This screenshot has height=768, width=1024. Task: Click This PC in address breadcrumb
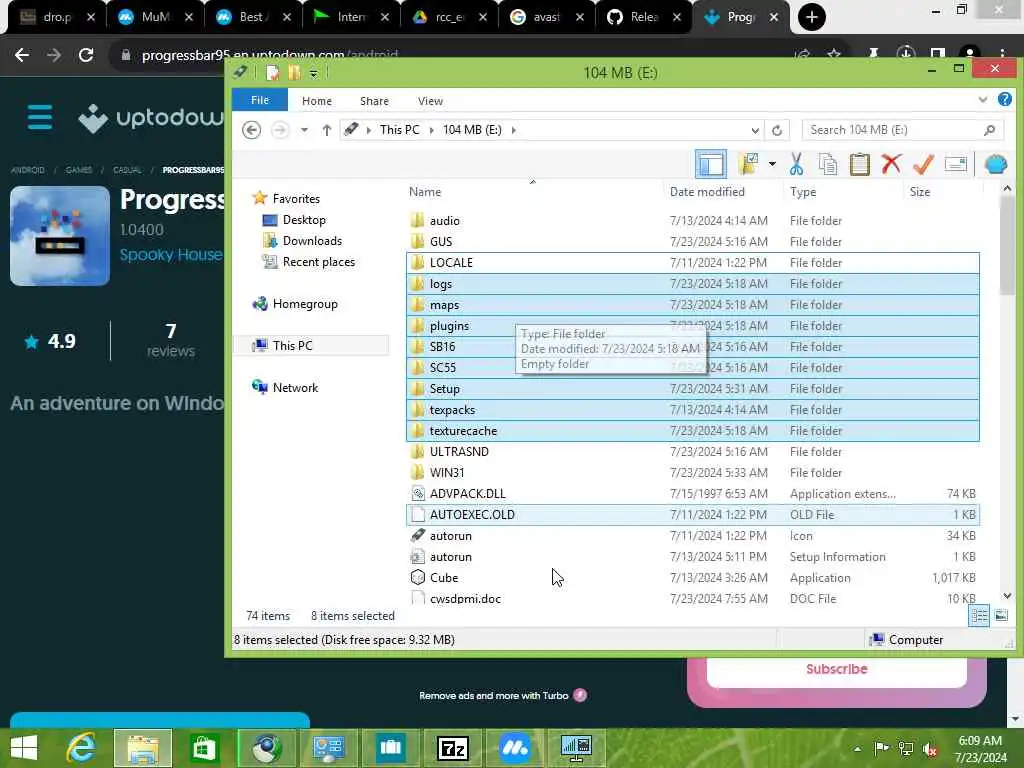[x=400, y=129]
